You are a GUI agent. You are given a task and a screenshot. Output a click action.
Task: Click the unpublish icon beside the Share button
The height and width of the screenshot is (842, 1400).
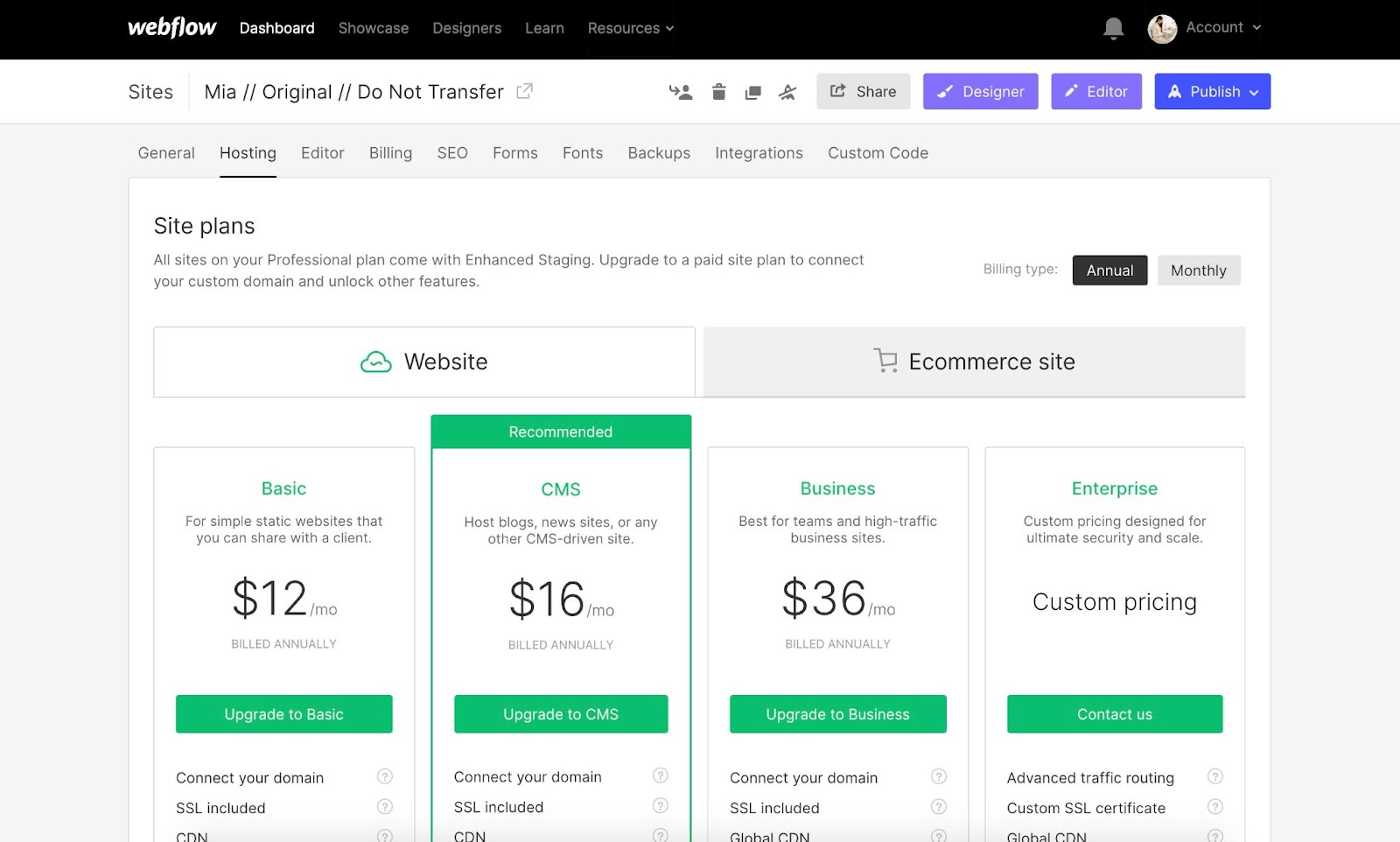[787, 92]
